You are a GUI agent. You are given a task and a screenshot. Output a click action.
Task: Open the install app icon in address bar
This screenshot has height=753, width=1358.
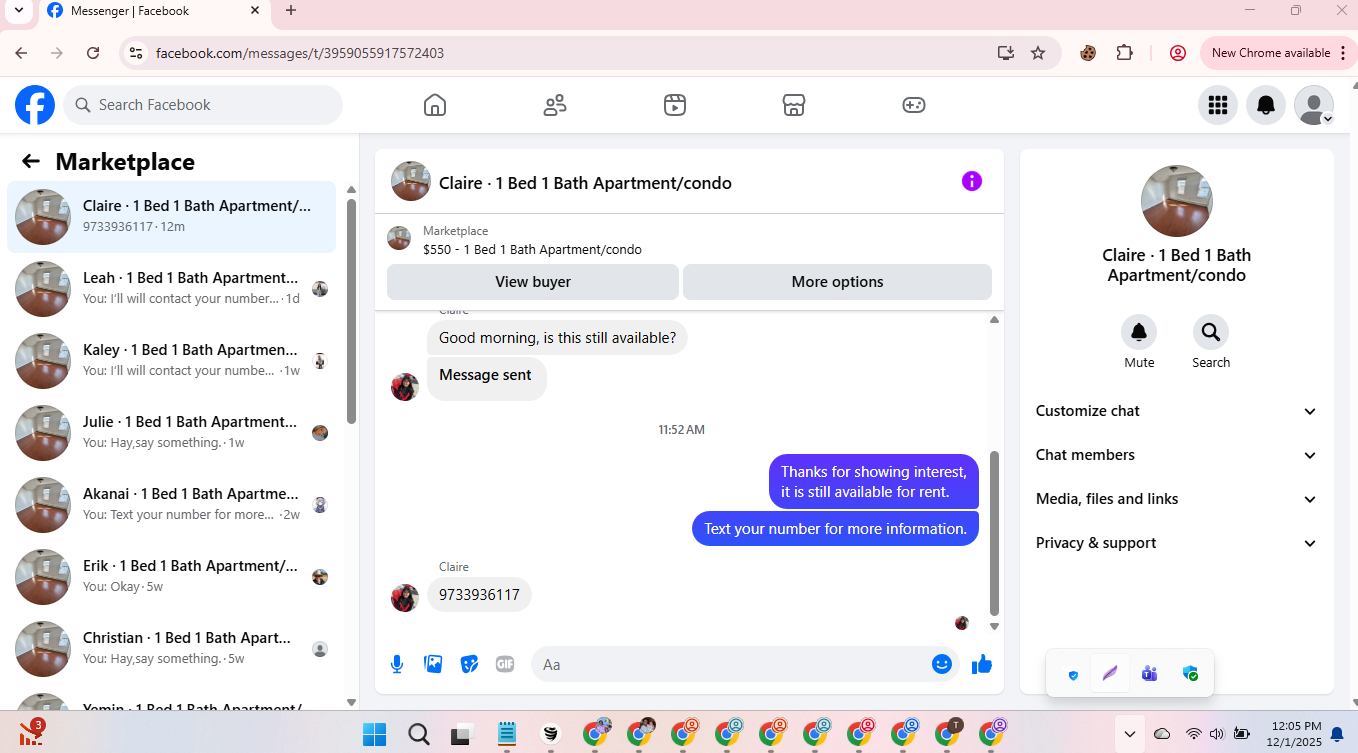[1006, 53]
